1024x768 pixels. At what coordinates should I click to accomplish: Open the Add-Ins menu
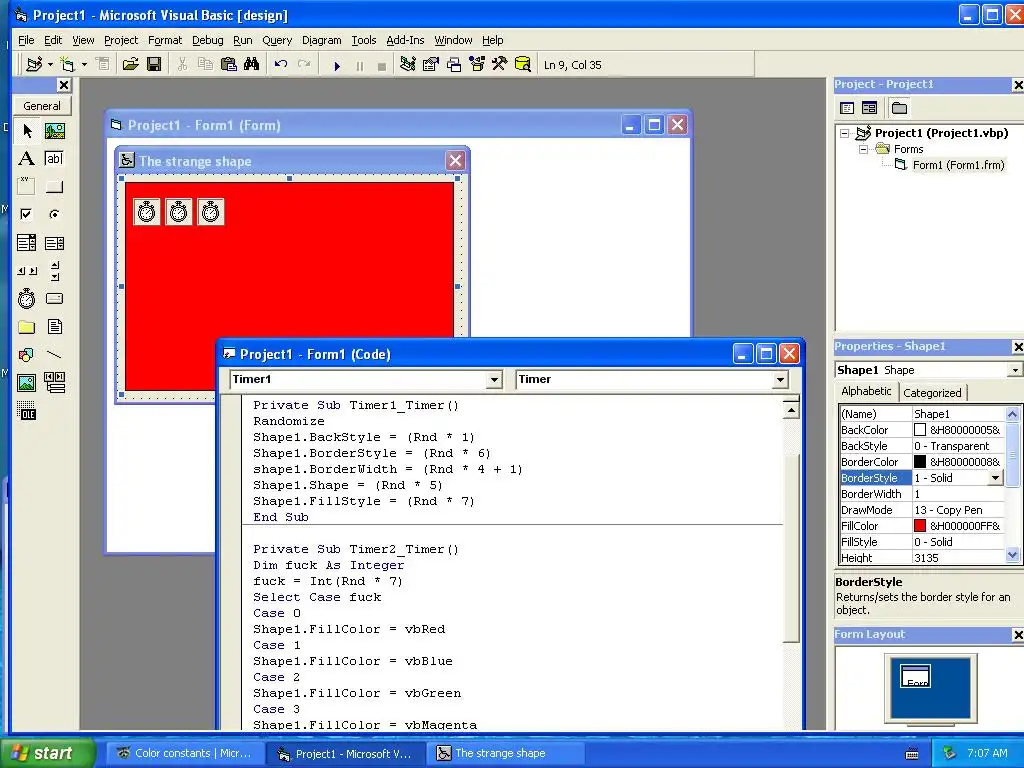[x=405, y=40]
